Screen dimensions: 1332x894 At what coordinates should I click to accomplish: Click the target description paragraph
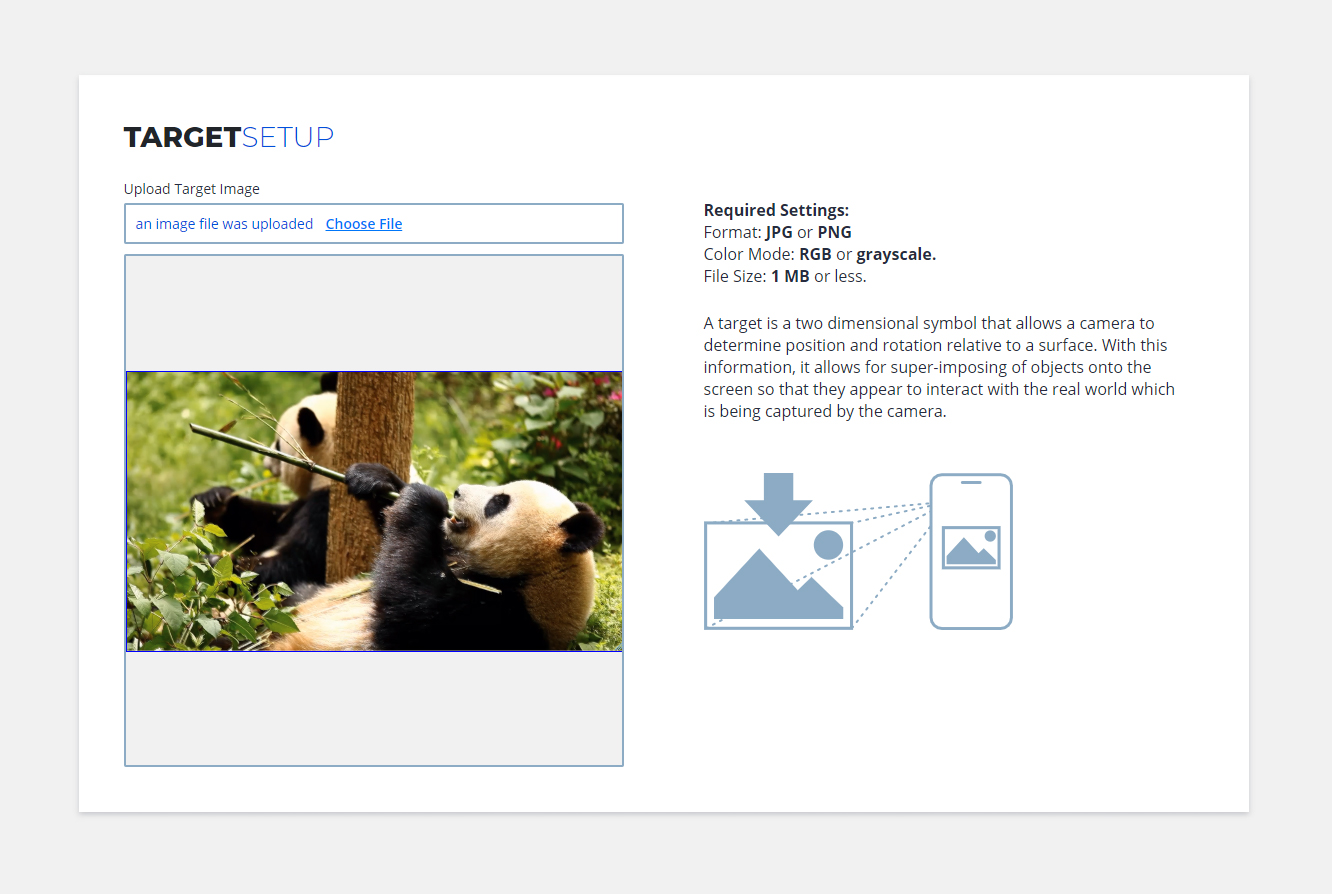[938, 367]
